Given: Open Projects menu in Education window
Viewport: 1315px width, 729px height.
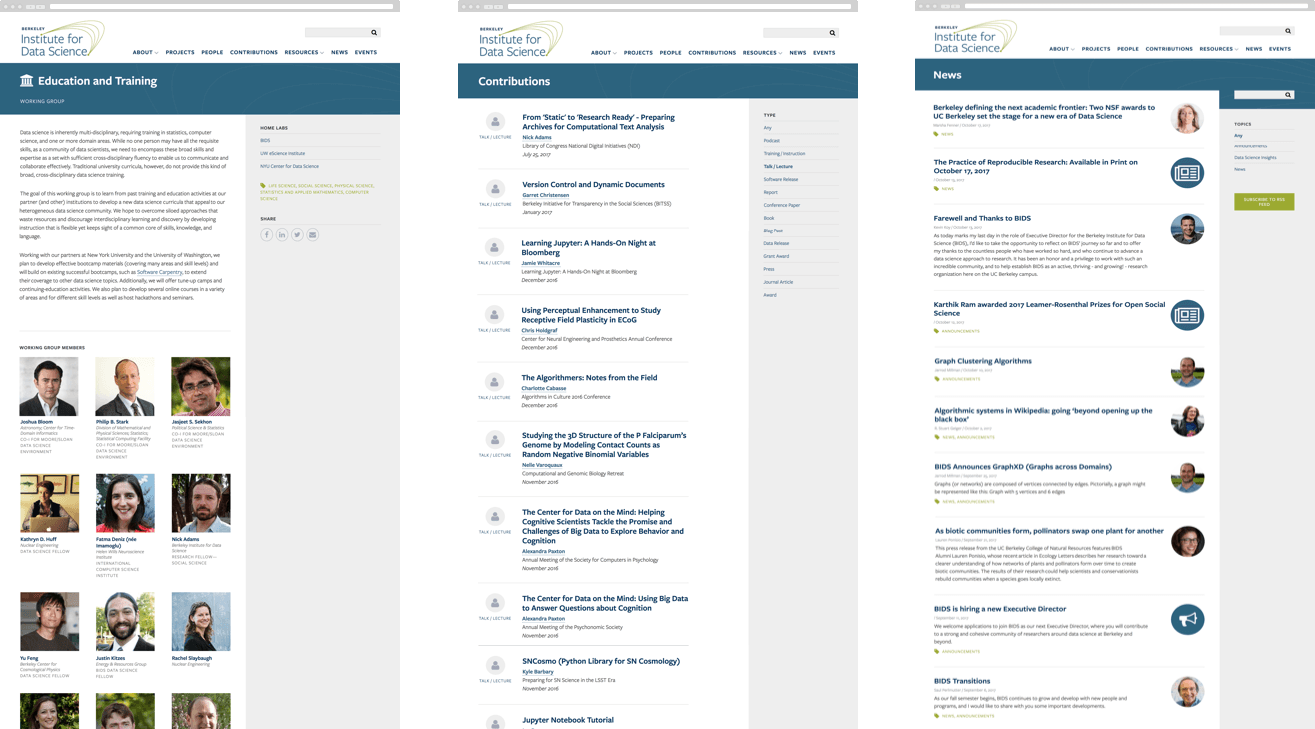Looking at the screenshot, I should pos(180,52).
